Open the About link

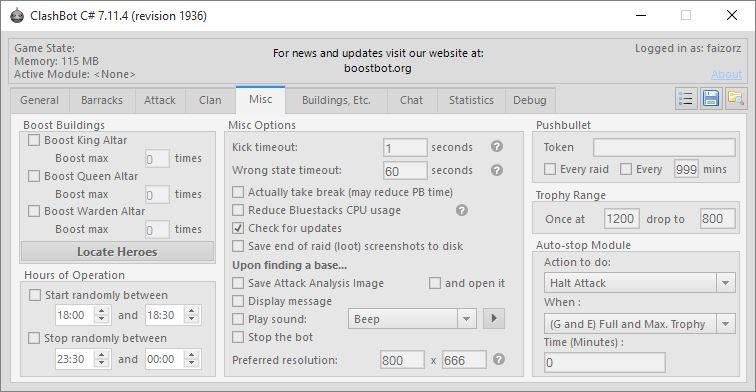(727, 74)
